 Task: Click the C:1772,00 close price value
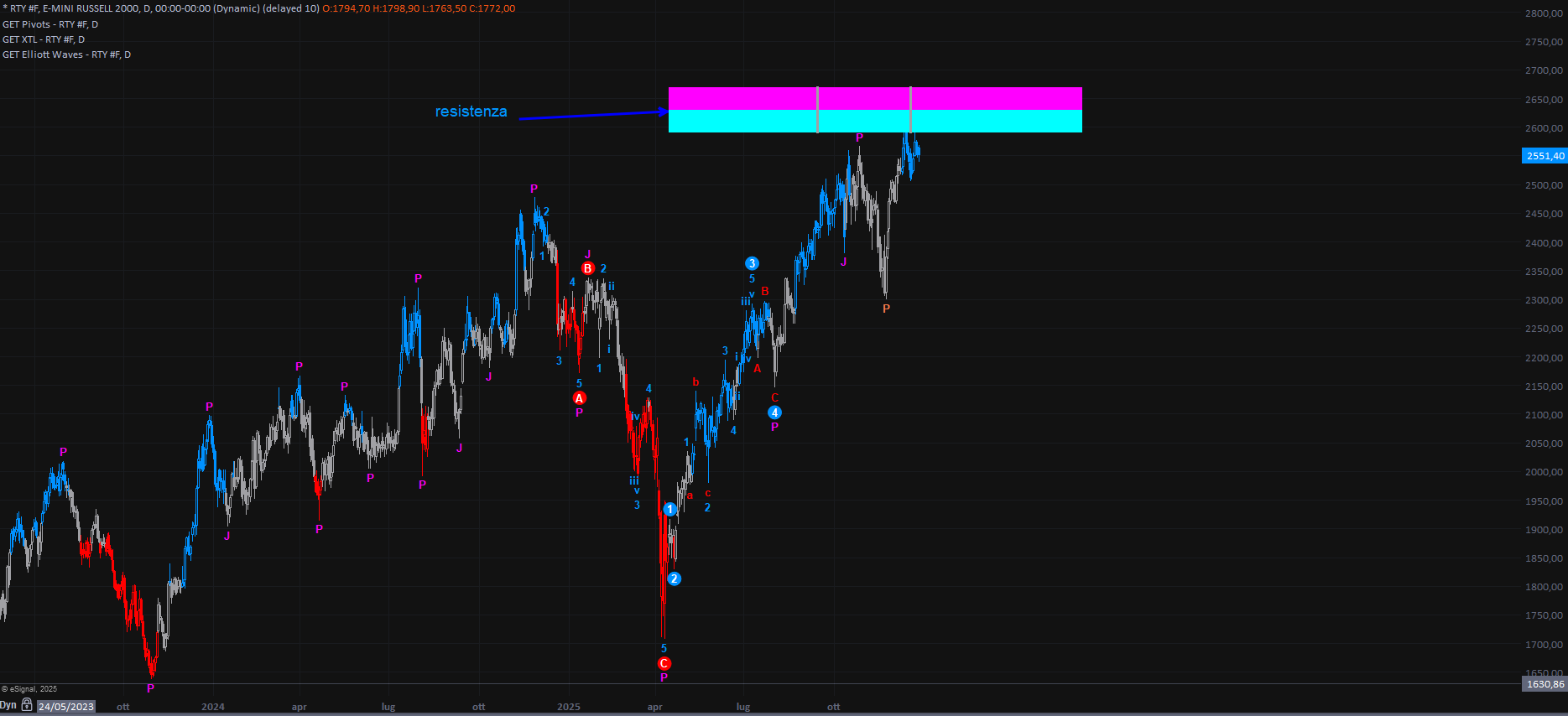click(492, 8)
